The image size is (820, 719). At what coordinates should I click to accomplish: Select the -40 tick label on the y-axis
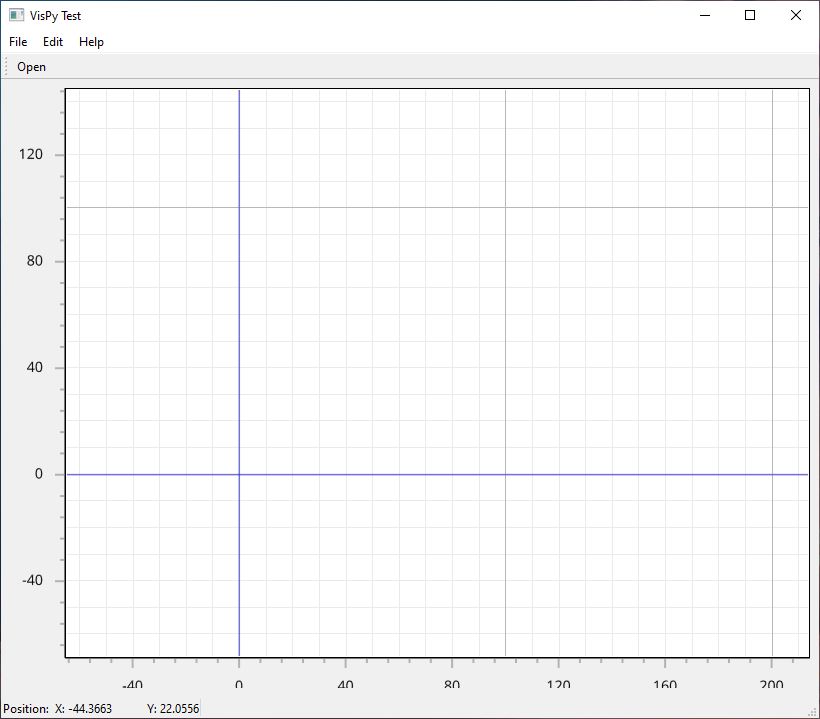30,580
